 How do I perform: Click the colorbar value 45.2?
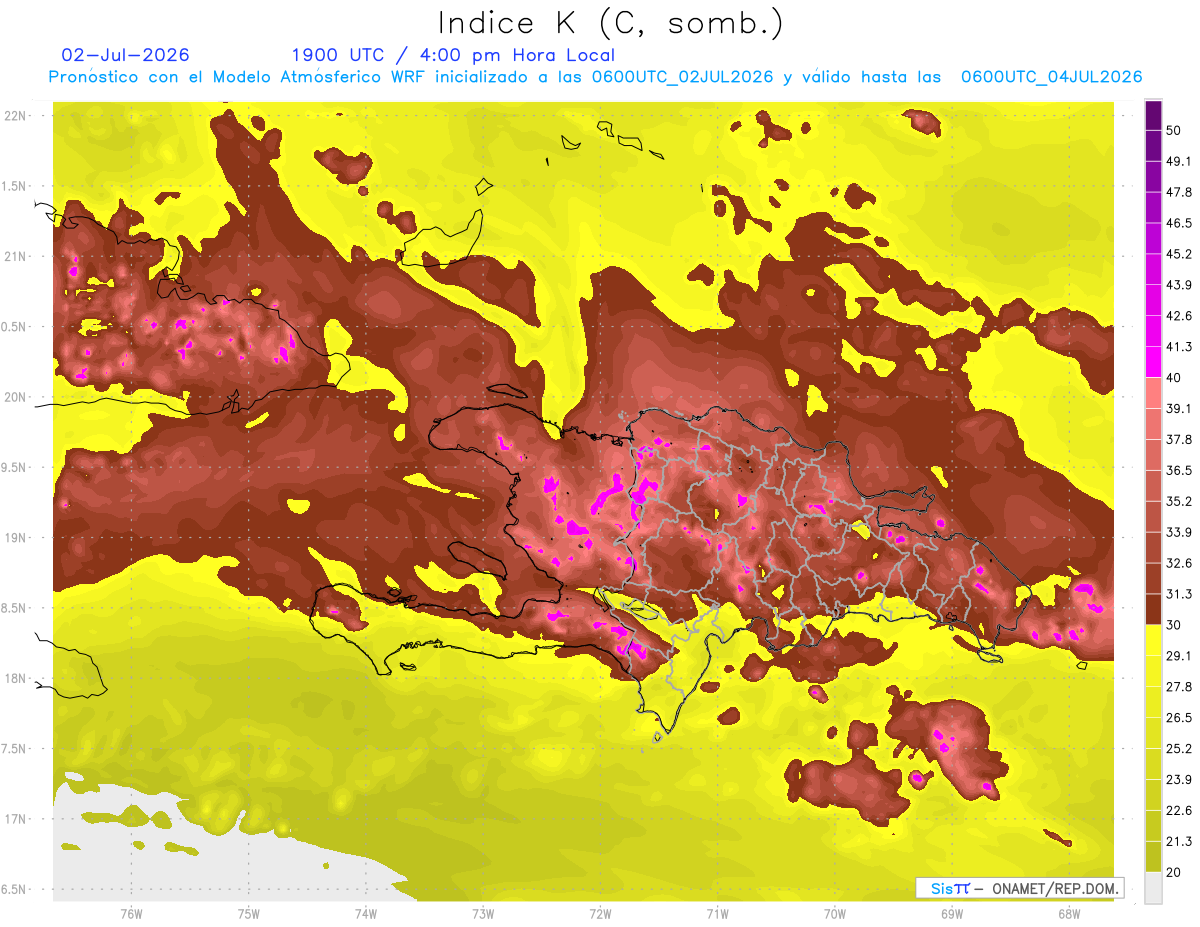coord(1178,254)
